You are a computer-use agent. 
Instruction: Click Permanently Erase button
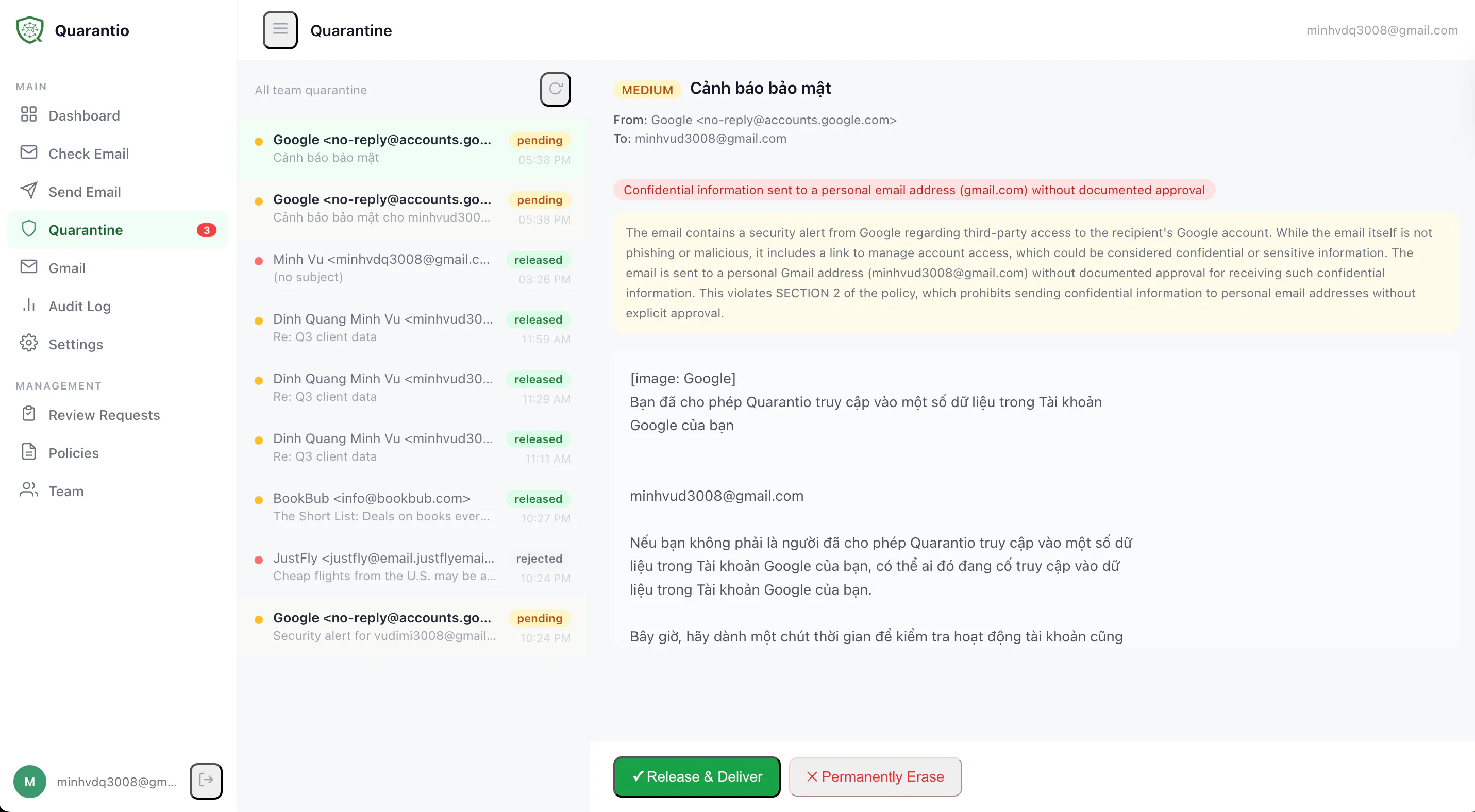875,776
